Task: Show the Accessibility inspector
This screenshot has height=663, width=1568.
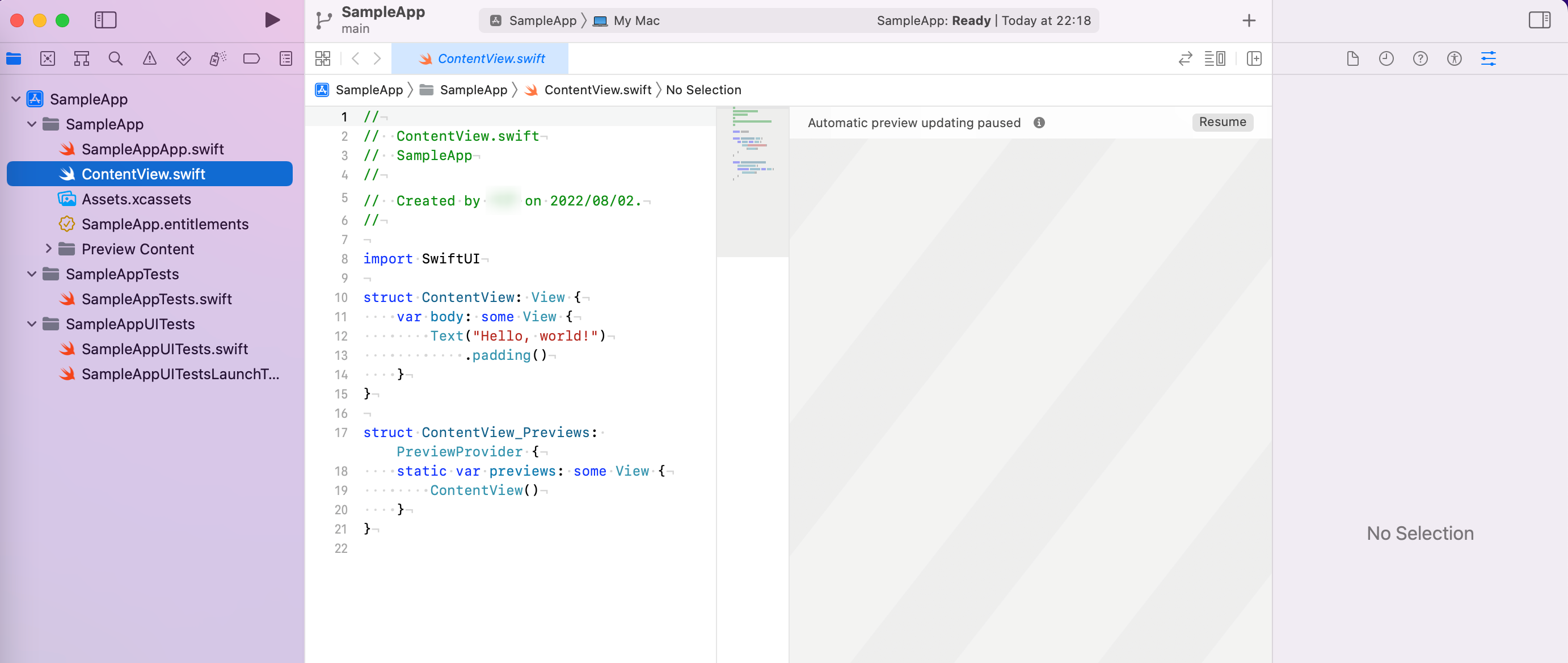Action: tap(1454, 58)
